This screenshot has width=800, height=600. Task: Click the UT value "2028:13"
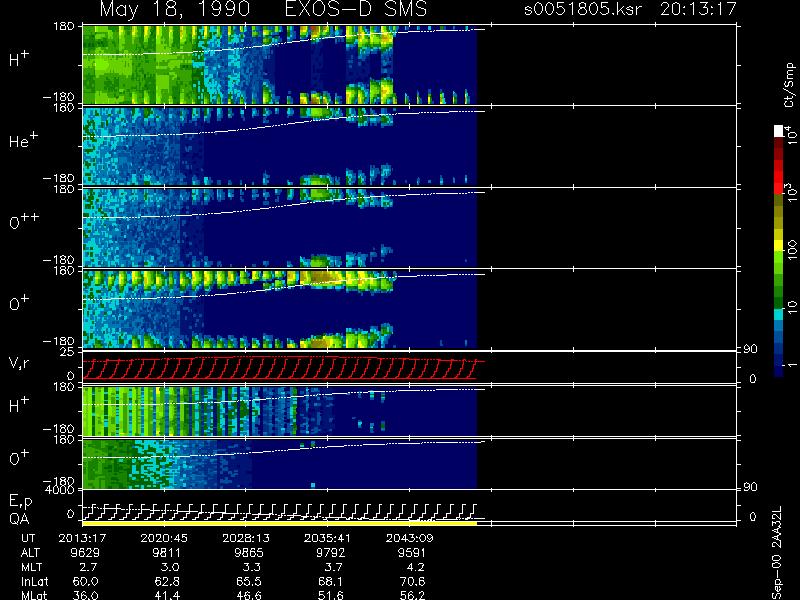pos(246,538)
